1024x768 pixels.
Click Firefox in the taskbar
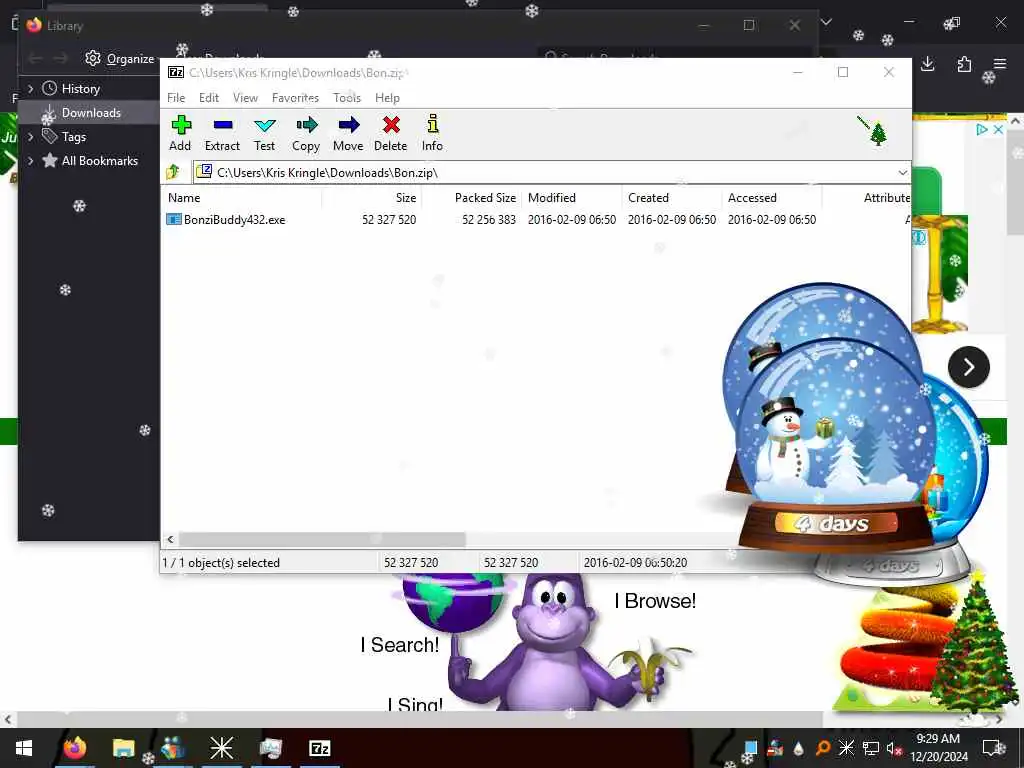(x=74, y=748)
